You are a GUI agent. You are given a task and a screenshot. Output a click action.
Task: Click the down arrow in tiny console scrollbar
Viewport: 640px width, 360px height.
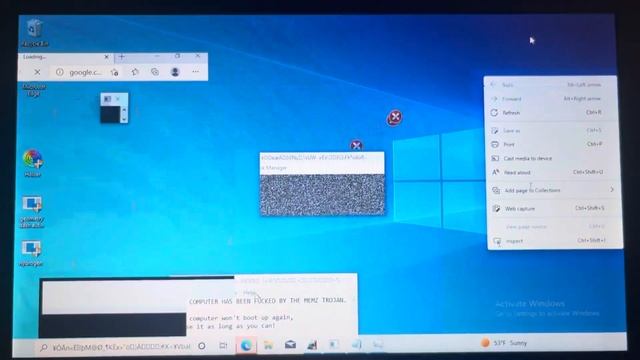(124, 119)
